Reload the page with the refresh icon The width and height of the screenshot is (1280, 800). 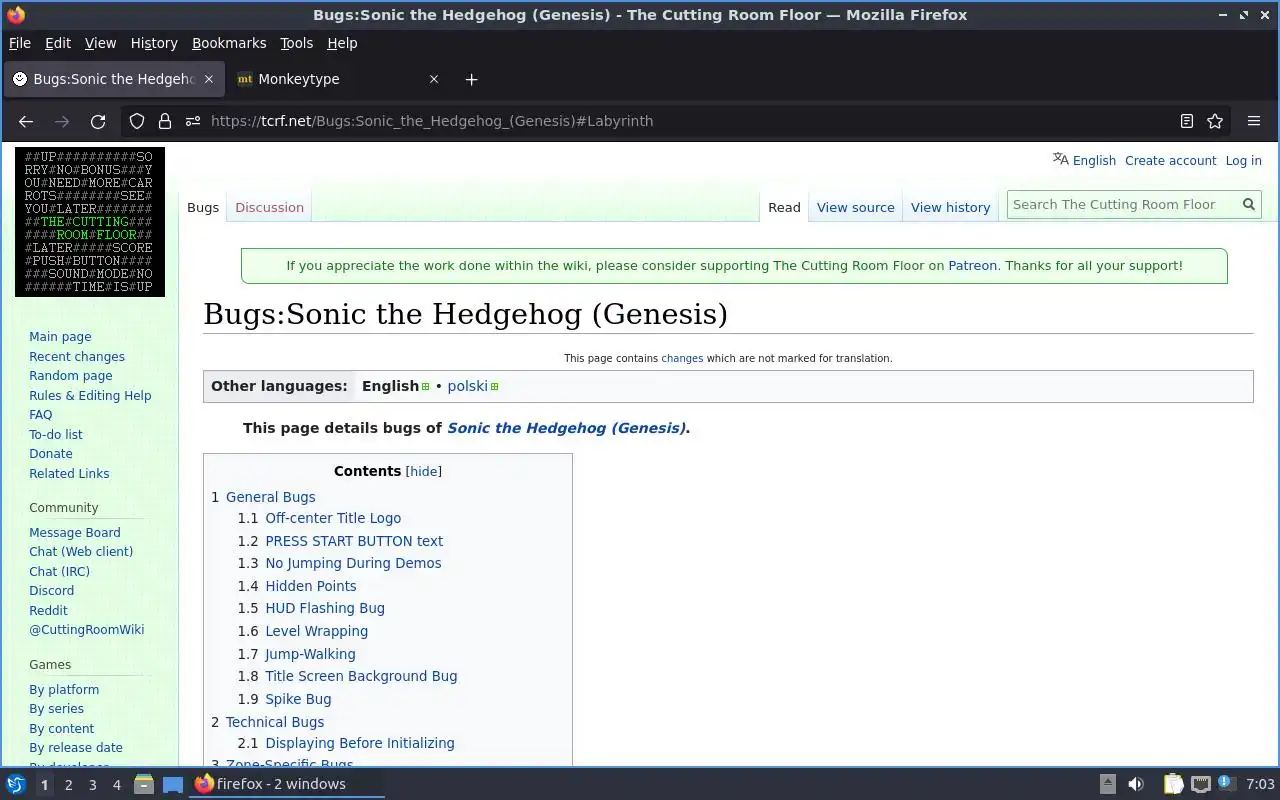click(x=98, y=121)
